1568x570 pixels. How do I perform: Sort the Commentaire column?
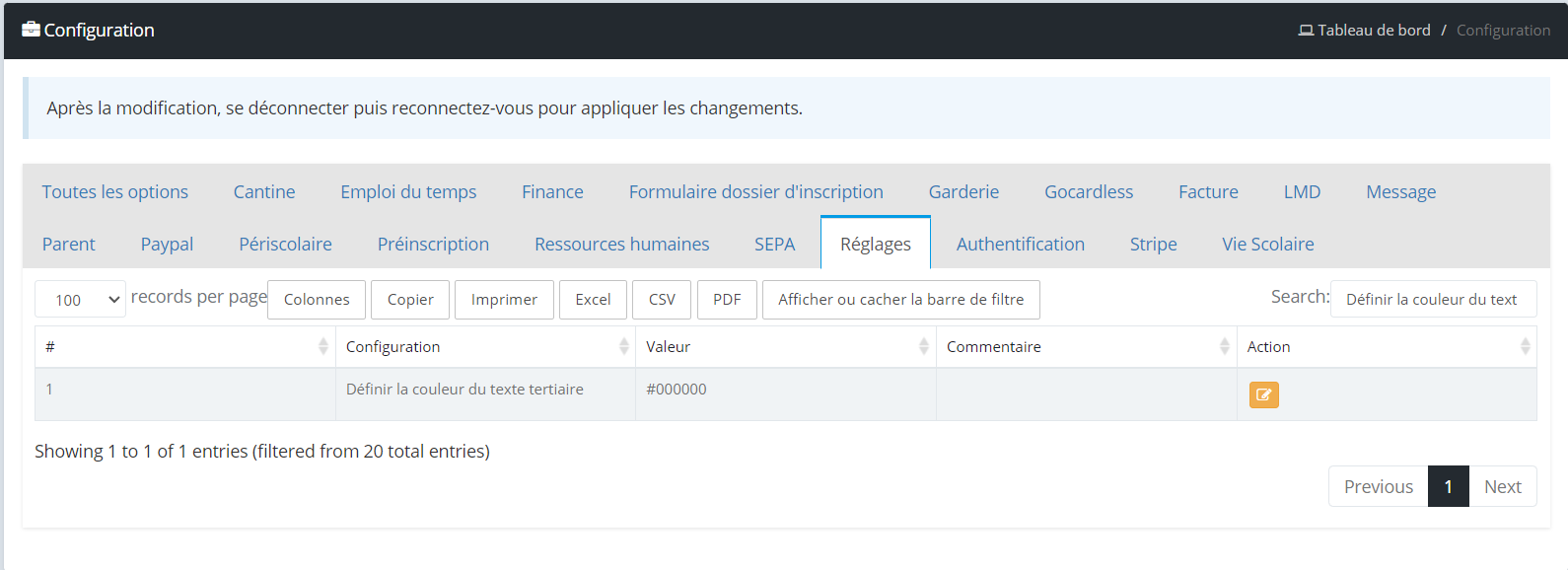click(1224, 346)
